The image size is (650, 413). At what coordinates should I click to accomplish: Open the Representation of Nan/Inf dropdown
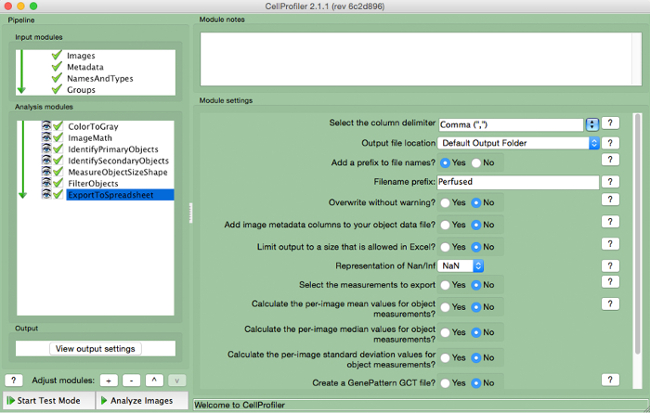click(x=462, y=266)
